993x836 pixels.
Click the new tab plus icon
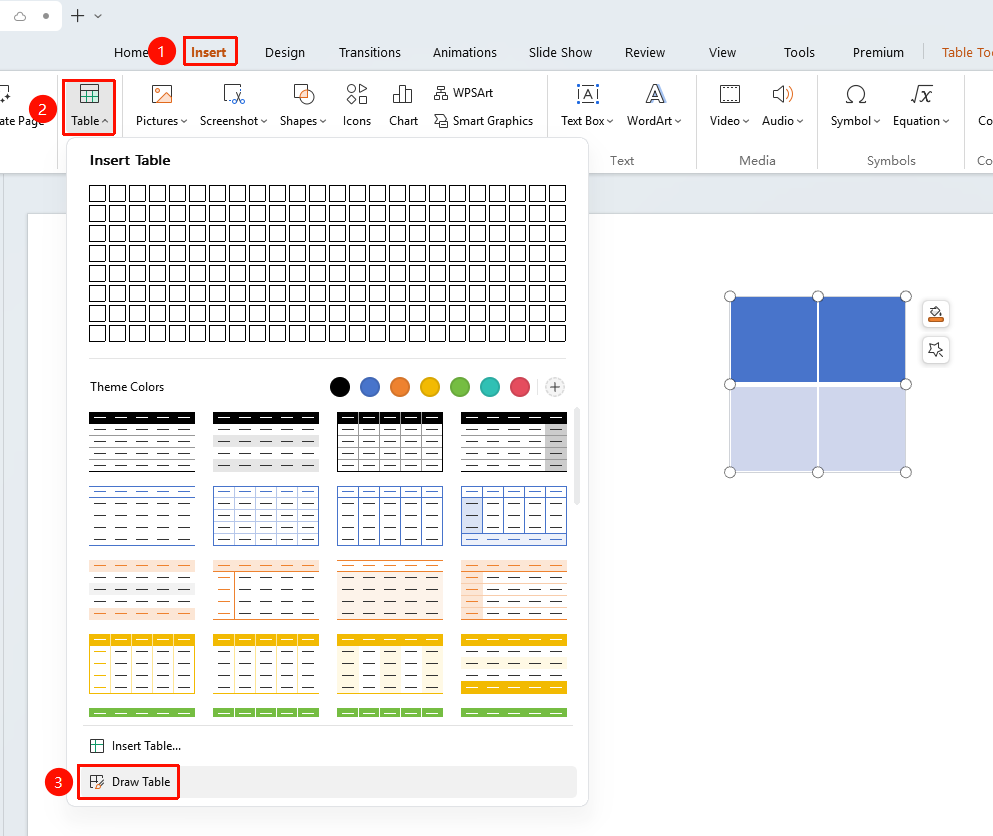tap(77, 16)
